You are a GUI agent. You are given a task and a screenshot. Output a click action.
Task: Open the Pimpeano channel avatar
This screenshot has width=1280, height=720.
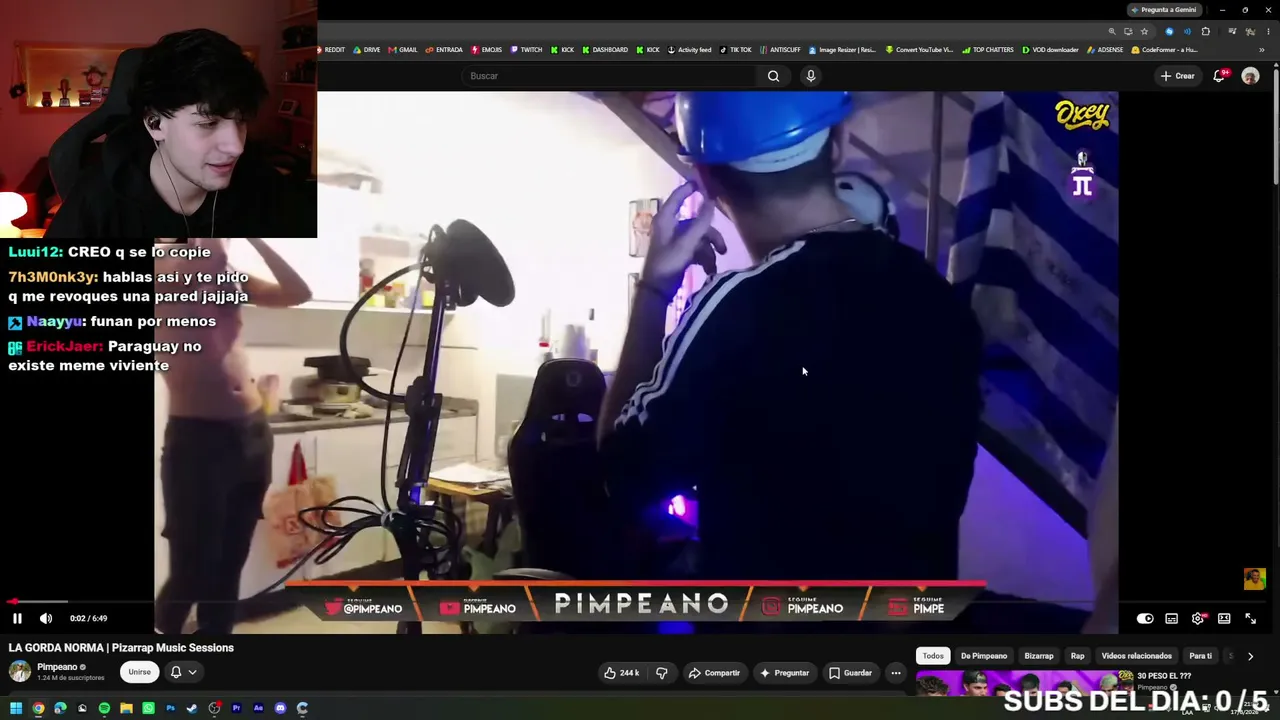pyautogui.click(x=18, y=672)
